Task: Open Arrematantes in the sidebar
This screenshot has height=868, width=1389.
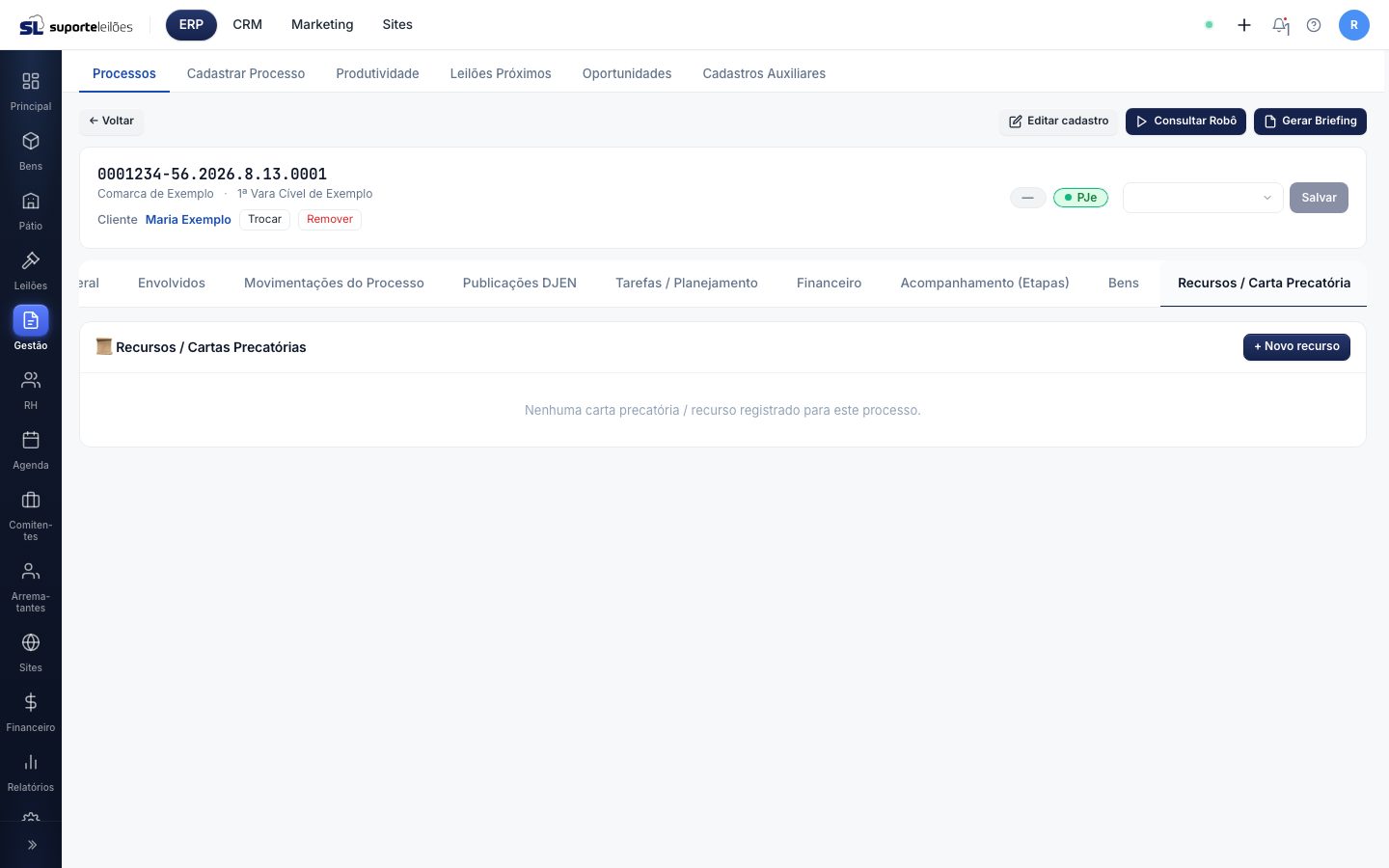Action: [x=31, y=587]
